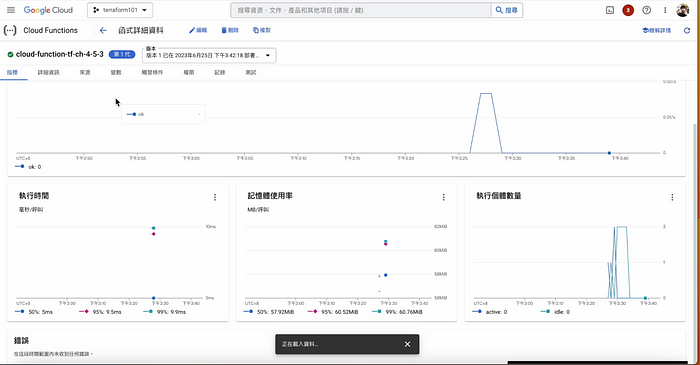Open the user account avatar
The height and width of the screenshot is (365, 700).
click(683, 10)
